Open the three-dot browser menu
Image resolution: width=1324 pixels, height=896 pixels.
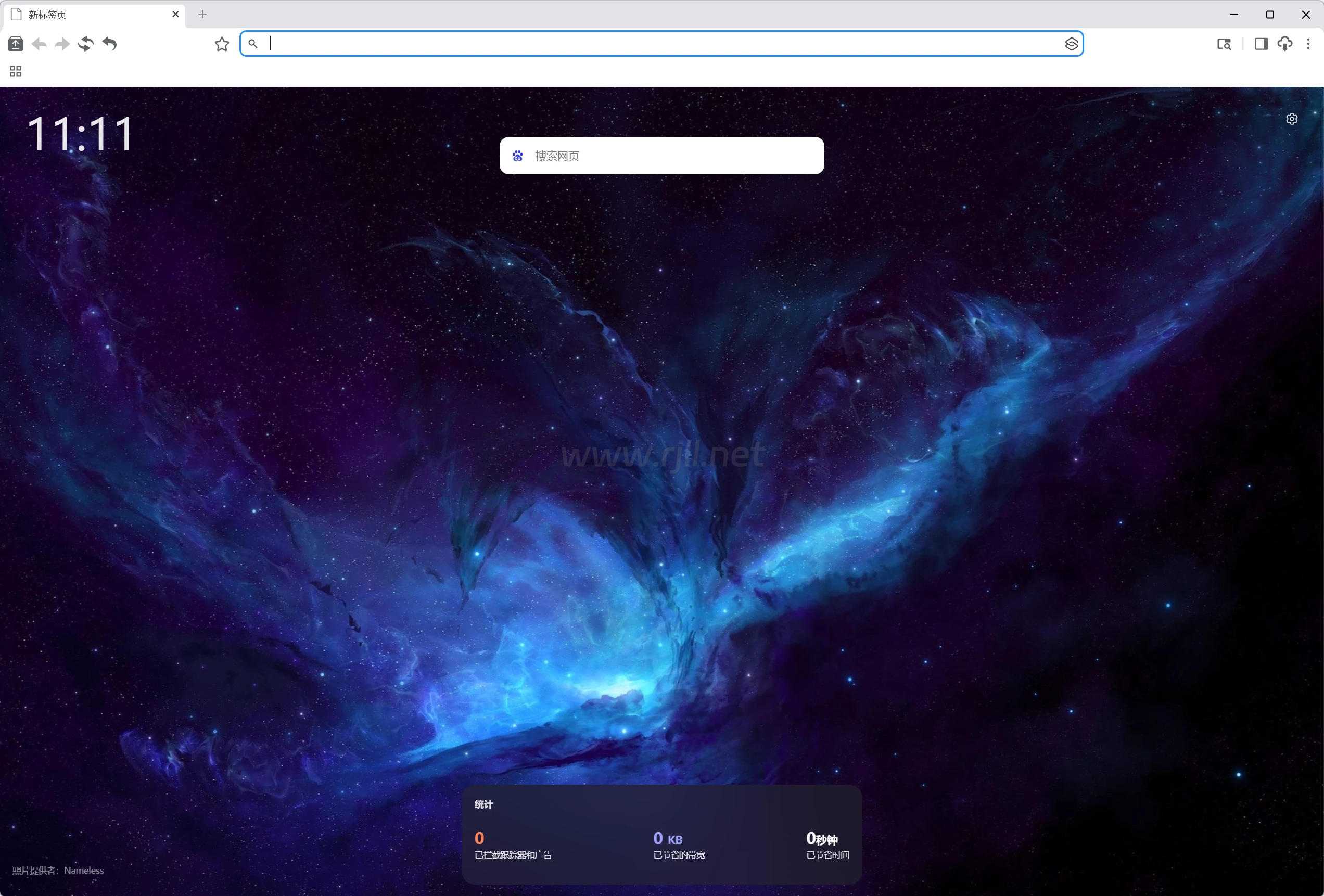click(x=1307, y=44)
